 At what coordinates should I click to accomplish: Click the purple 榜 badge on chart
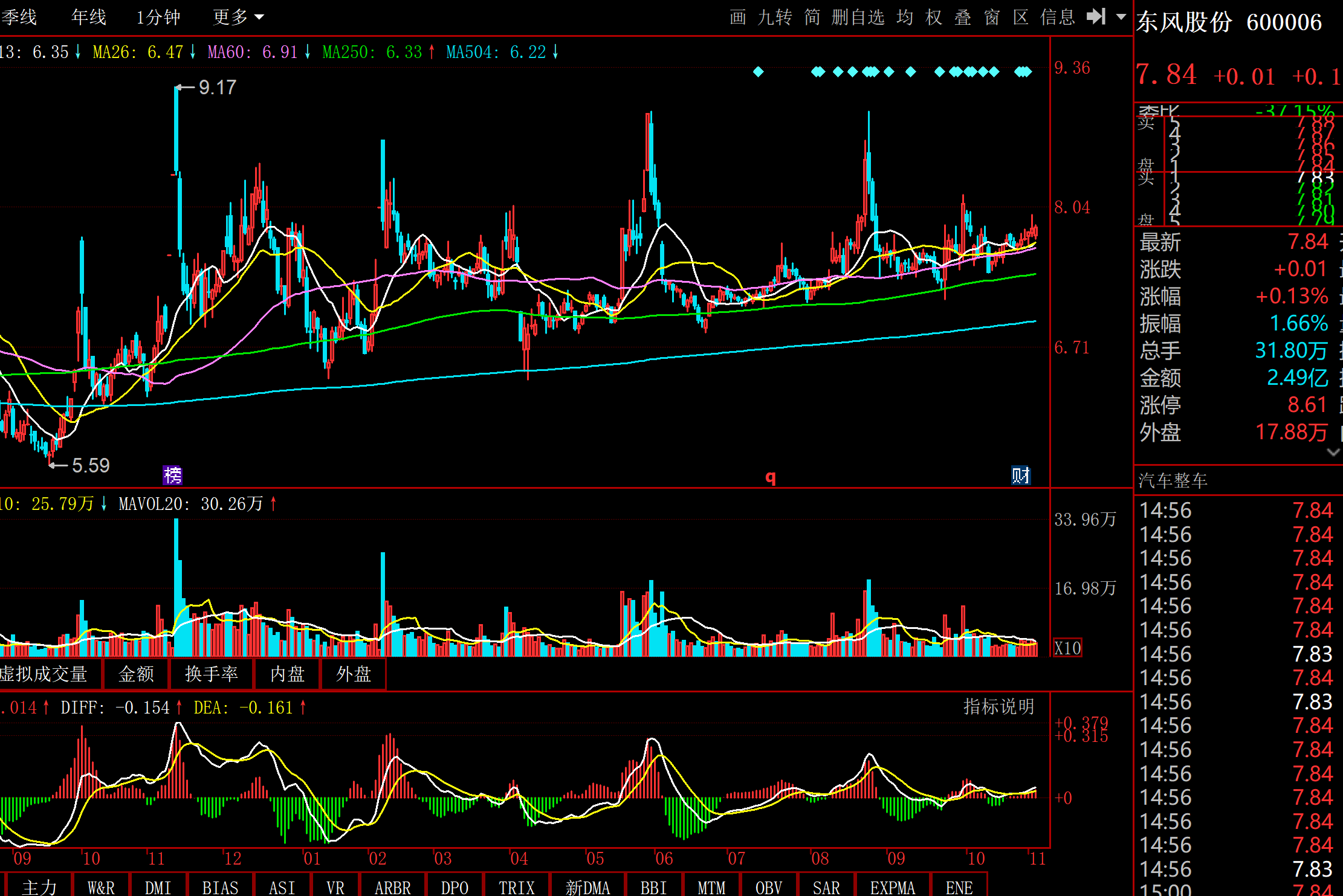pyautogui.click(x=173, y=475)
